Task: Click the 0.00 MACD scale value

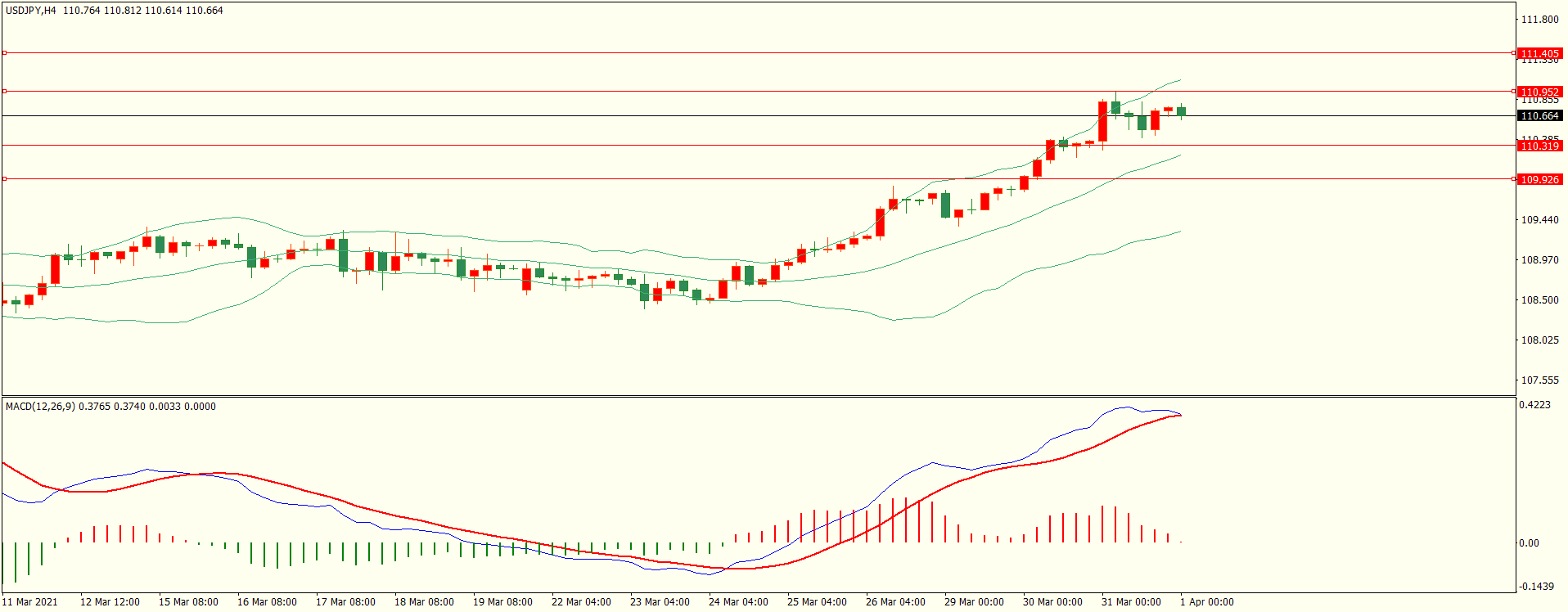Action: pyautogui.click(x=1529, y=543)
